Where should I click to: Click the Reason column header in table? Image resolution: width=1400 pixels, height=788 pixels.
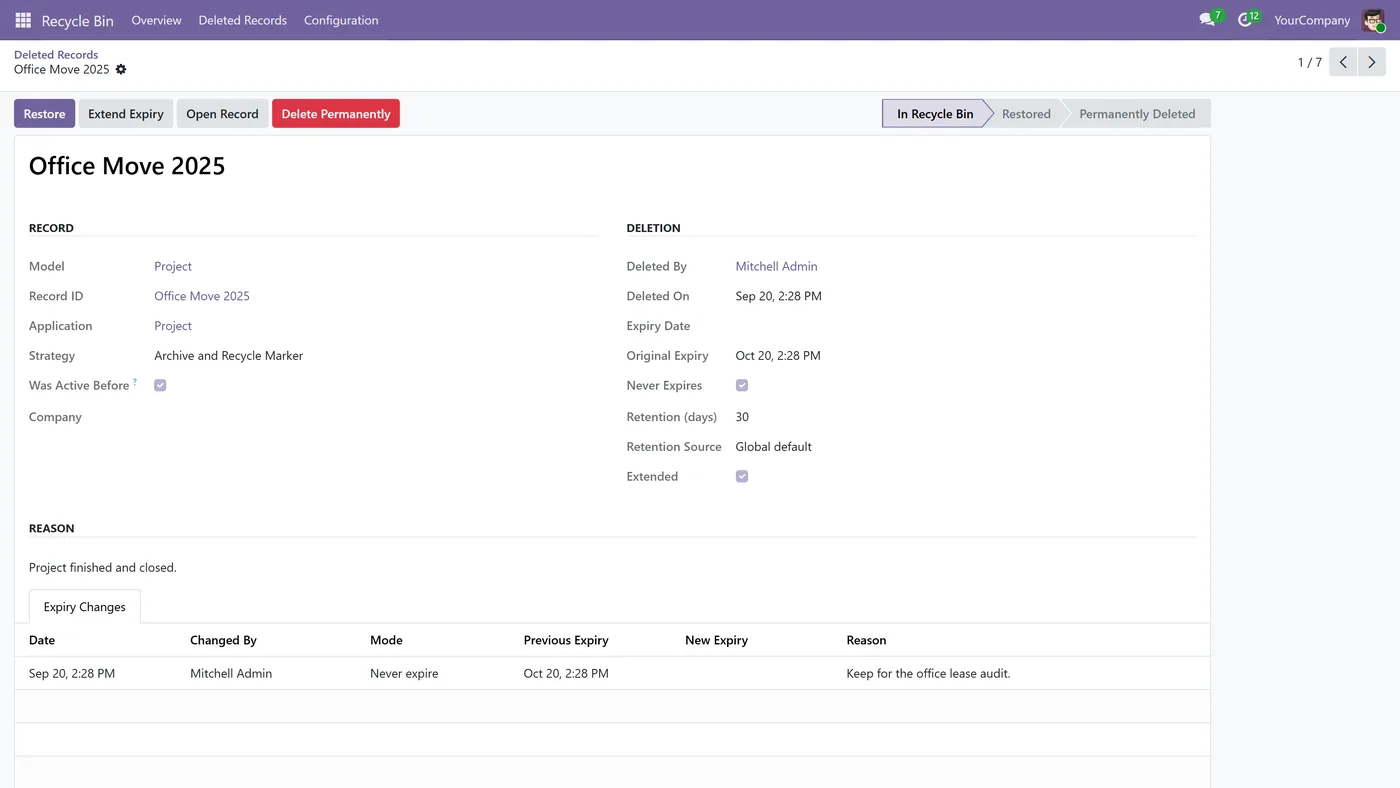point(866,640)
